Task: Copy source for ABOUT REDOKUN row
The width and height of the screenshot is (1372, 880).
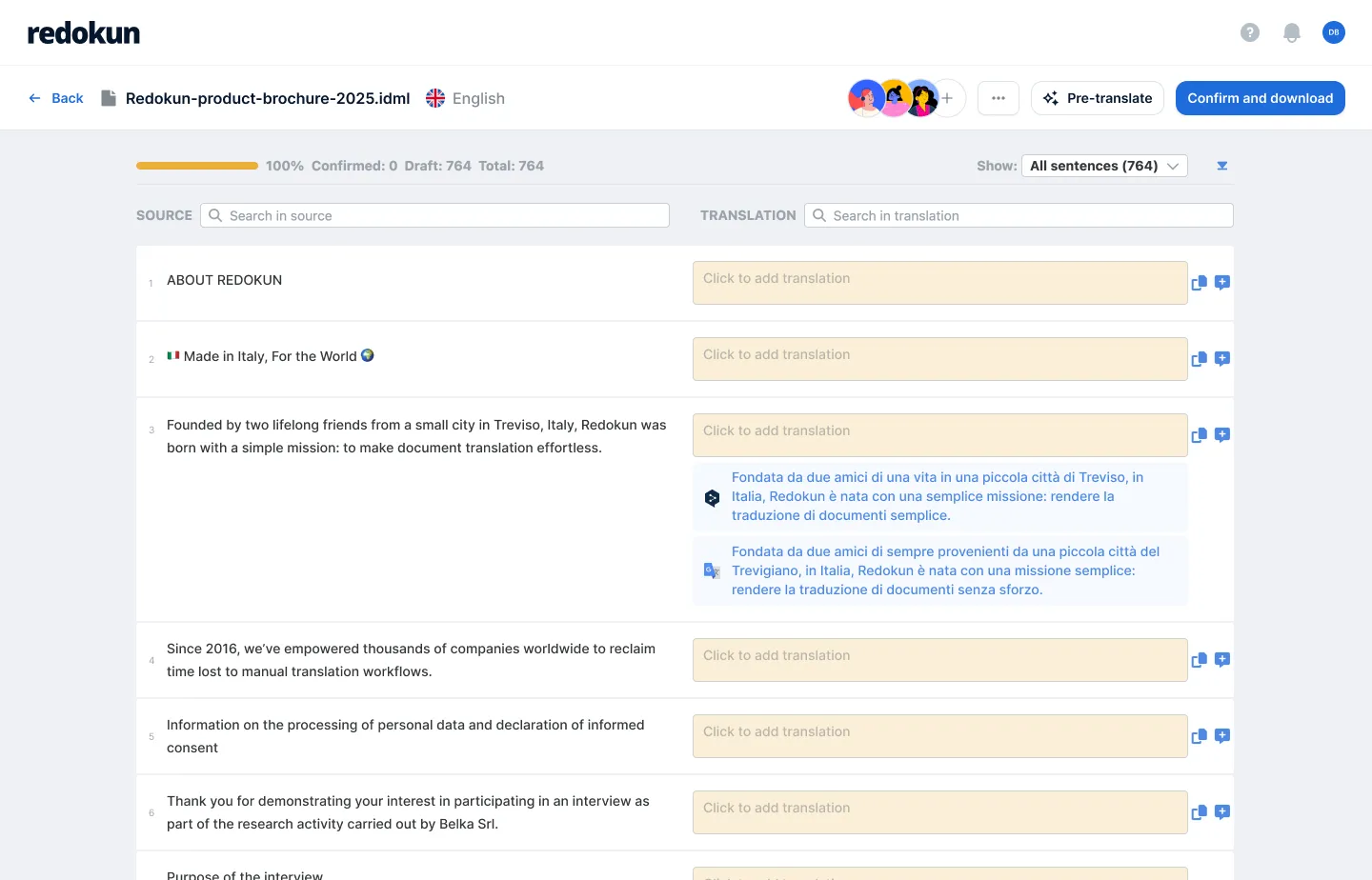Action: pos(1200,283)
